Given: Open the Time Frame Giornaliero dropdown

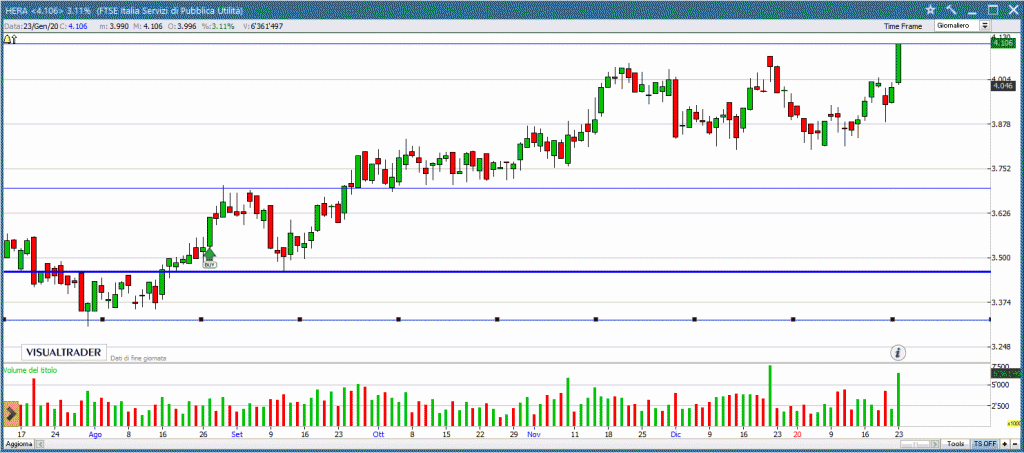Looking at the screenshot, I should 963,25.
